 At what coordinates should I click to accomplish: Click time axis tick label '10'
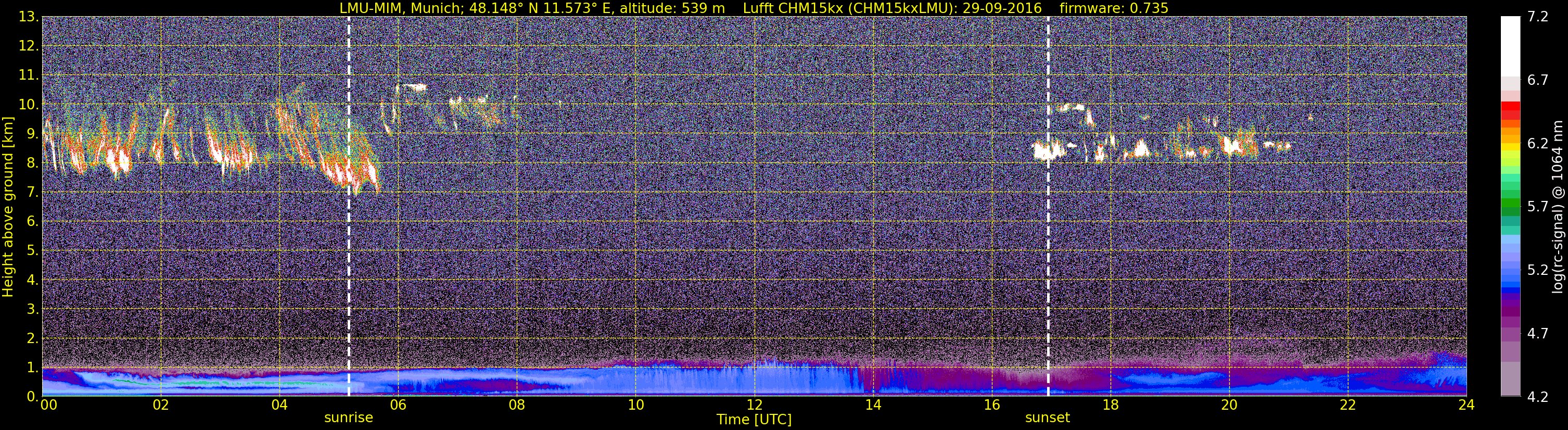(x=635, y=405)
